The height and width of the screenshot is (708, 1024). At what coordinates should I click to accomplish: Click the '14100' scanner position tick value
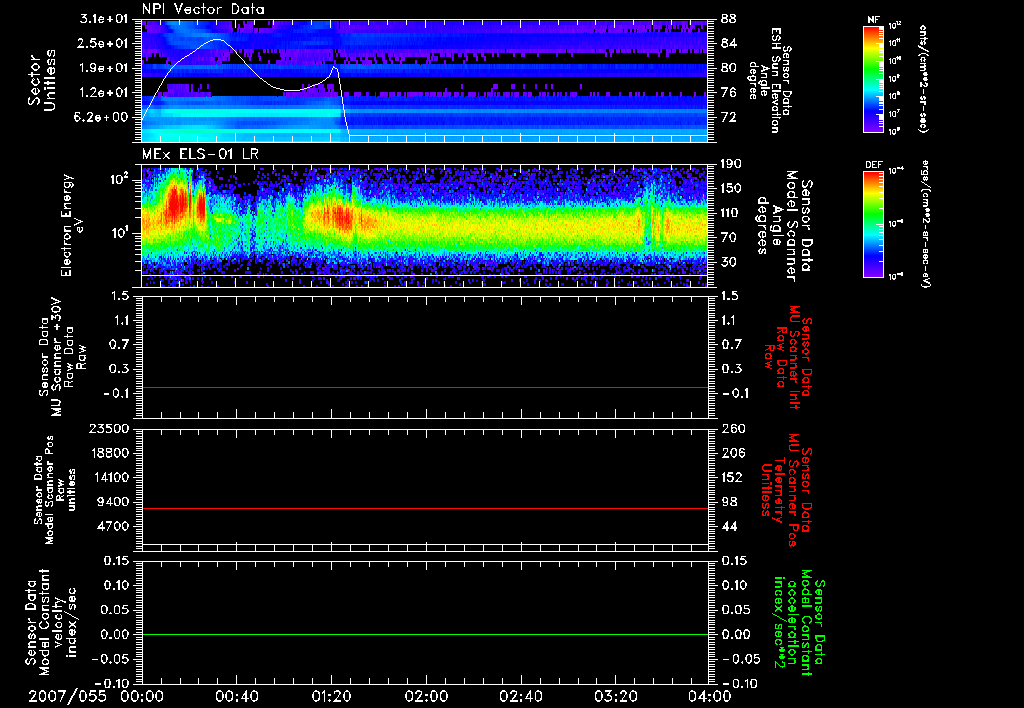click(108, 477)
